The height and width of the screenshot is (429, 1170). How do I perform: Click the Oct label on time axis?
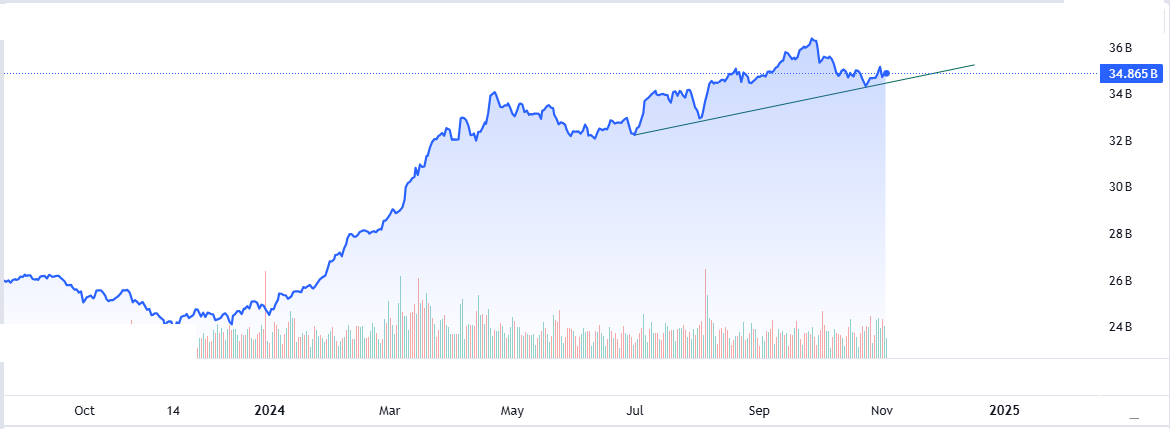(85, 411)
